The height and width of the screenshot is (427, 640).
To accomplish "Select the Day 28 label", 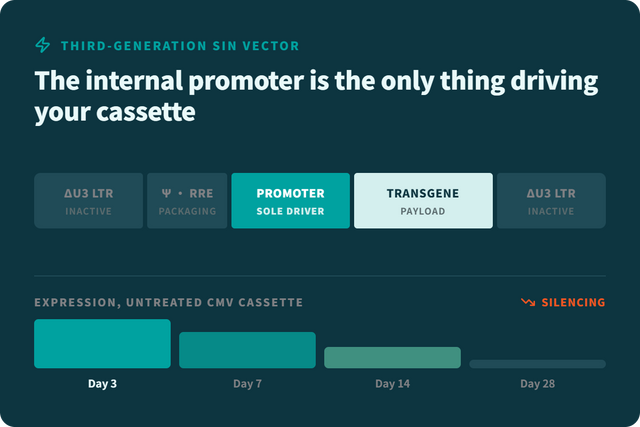I will click(538, 384).
